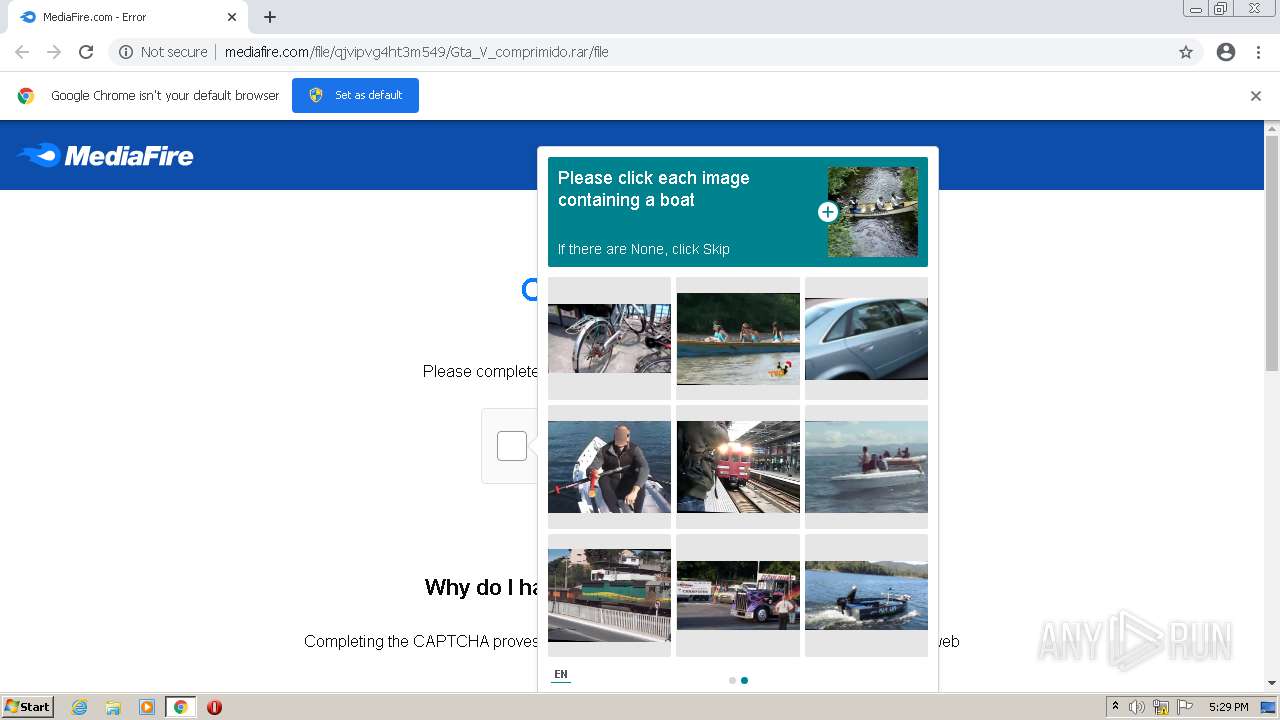Image resolution: width=1280 pixels, height=720 pixels.
Task: Click the browser back arrow
Action: tap(22, 52)
